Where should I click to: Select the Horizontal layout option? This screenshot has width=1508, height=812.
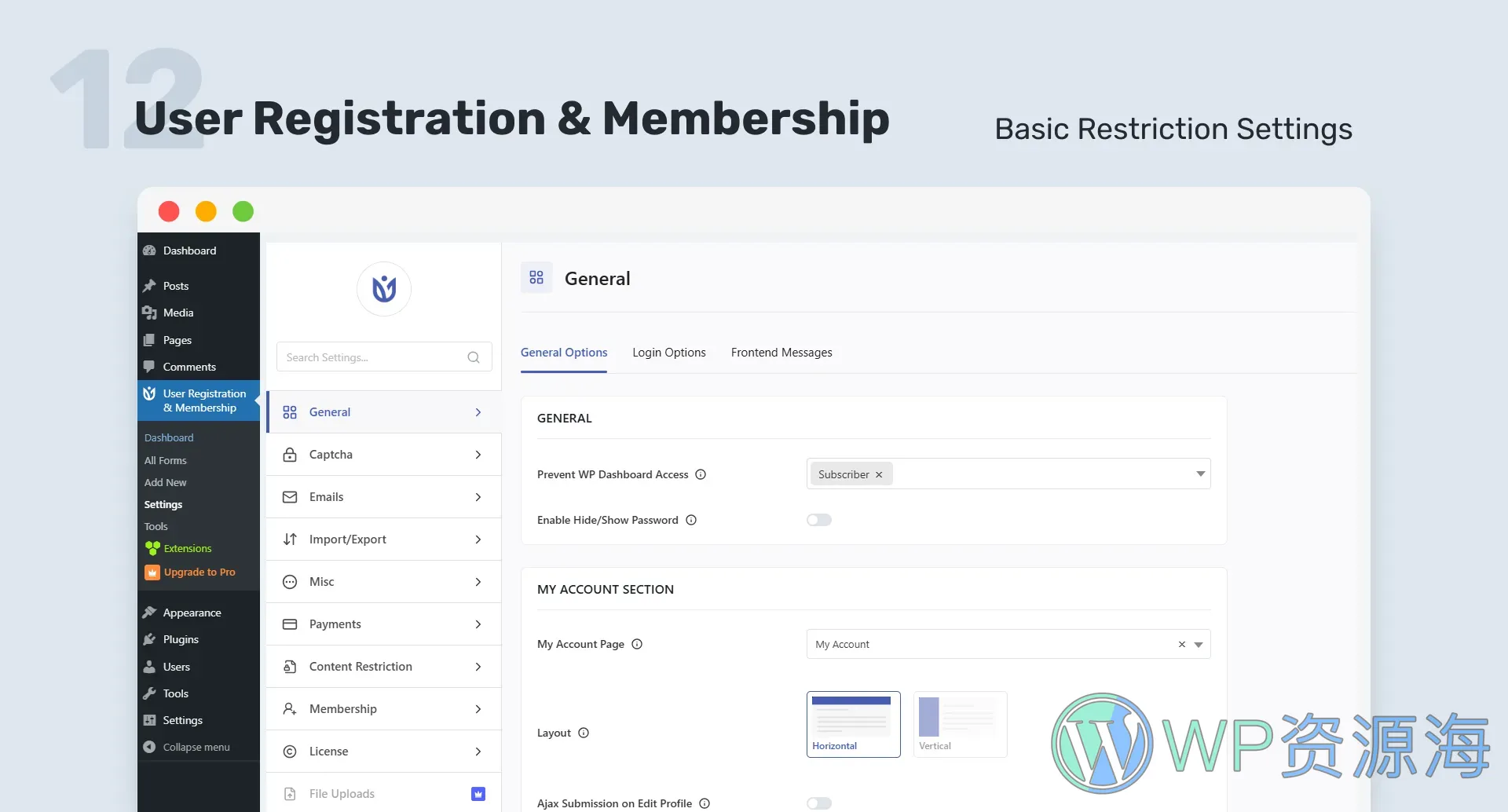pyautogui.click(x=854, y=724)
